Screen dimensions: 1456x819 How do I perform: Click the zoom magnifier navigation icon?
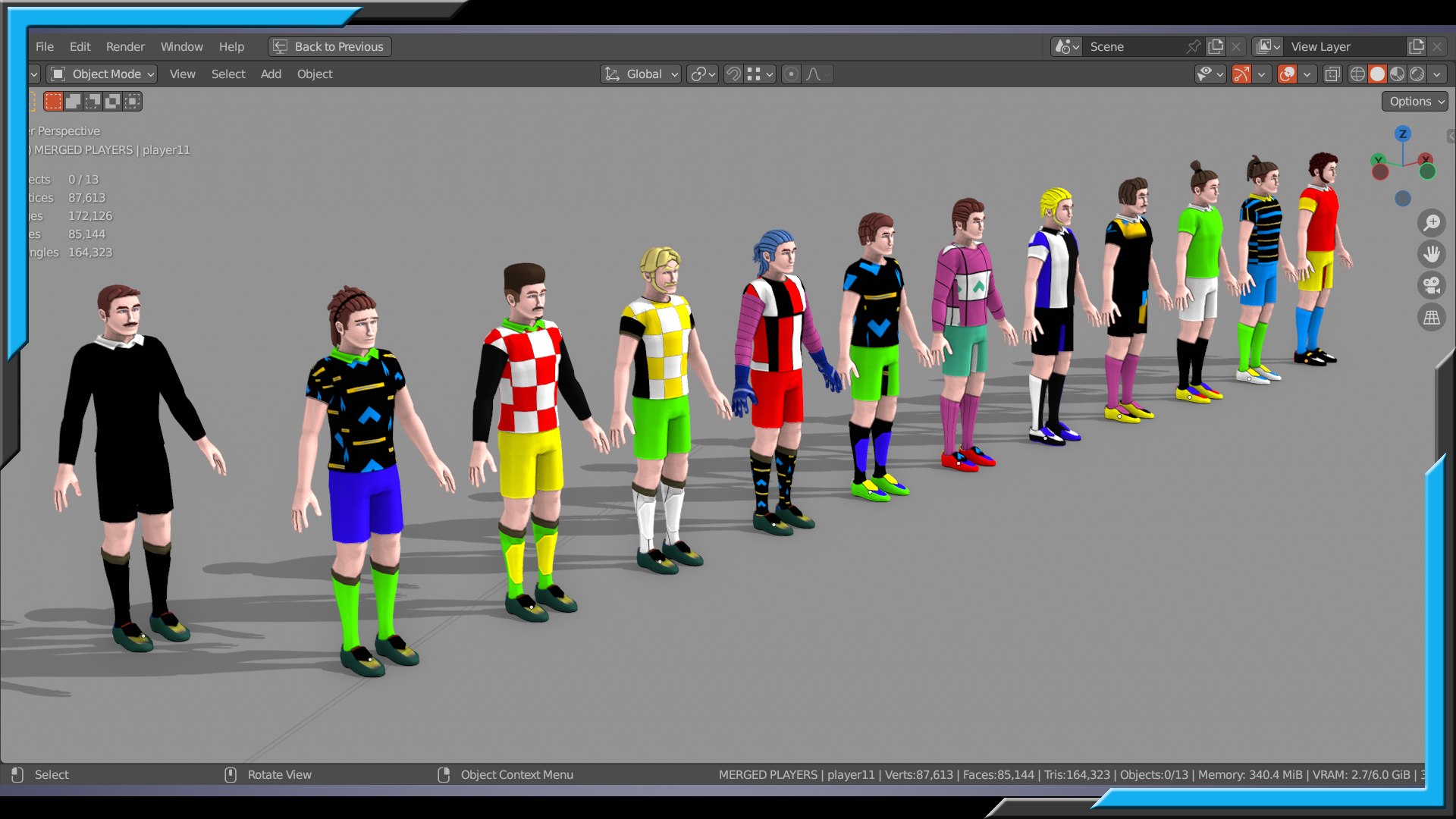tap(1432, 223)
